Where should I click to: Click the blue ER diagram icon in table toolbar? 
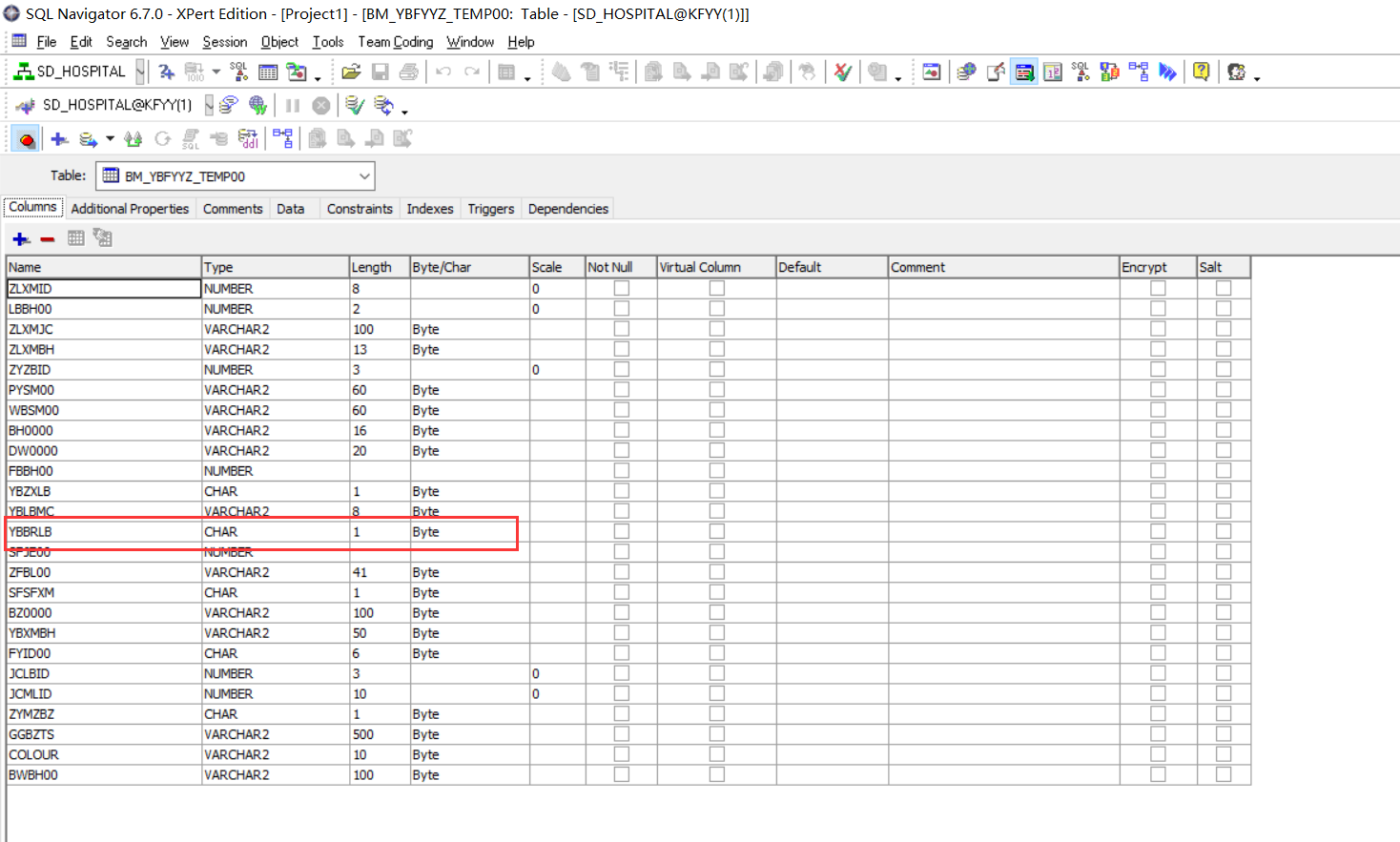click(x=283, y=139)
